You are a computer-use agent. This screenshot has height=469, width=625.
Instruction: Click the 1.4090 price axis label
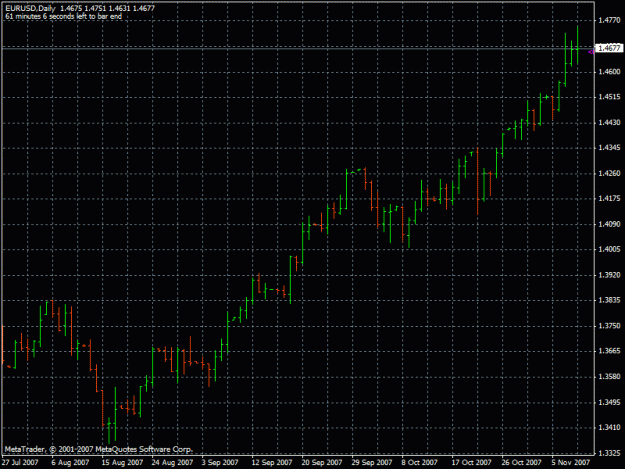pyautogui.click(x=610, y=224)
